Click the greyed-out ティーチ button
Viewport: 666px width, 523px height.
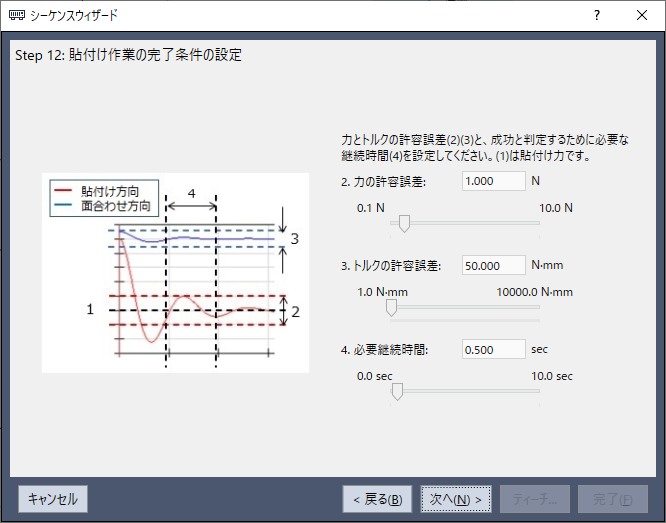coord(534,498)
